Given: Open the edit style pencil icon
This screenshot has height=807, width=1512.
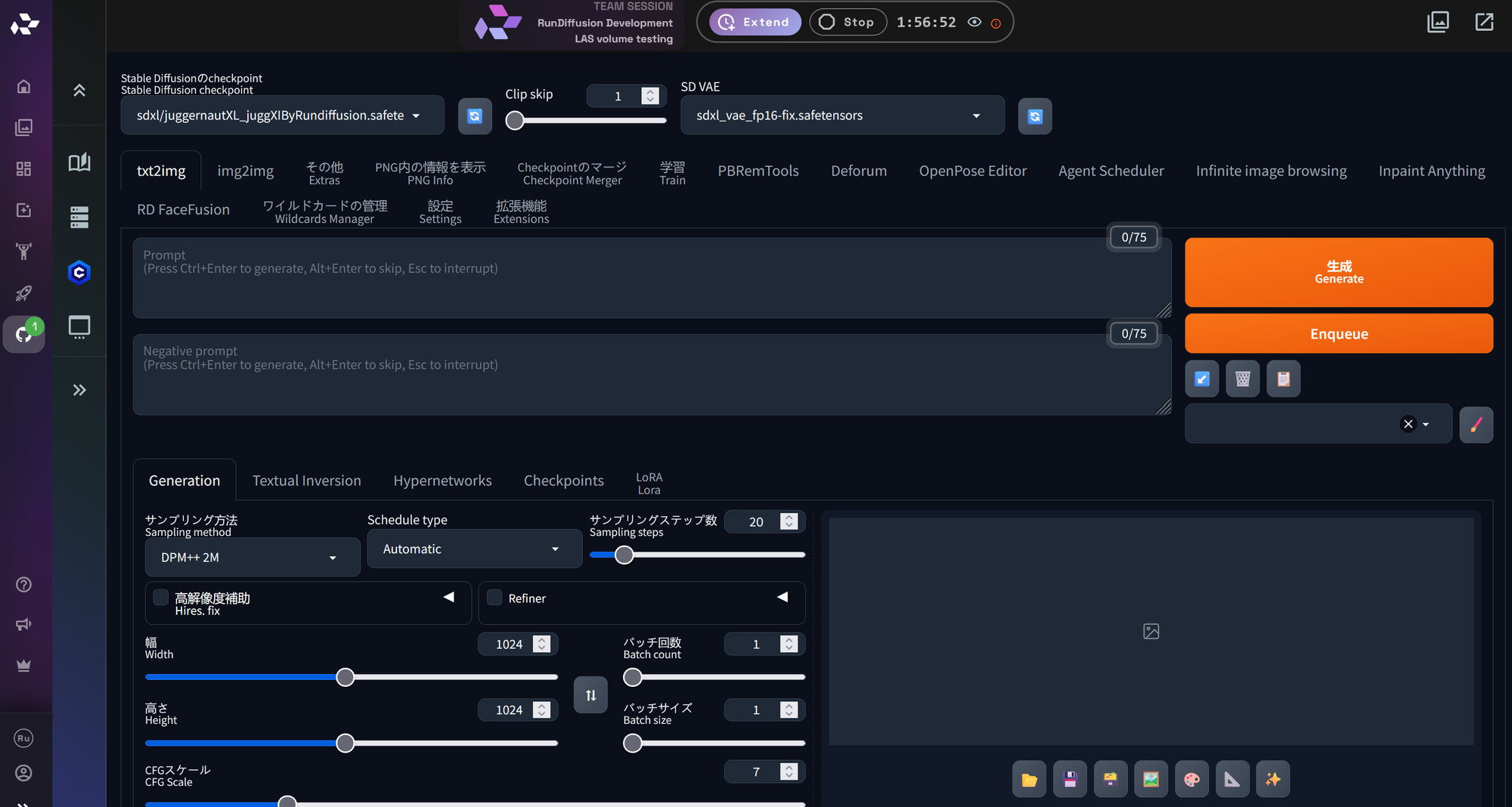Looking at the screenshot, I should tap(1476, 425).
